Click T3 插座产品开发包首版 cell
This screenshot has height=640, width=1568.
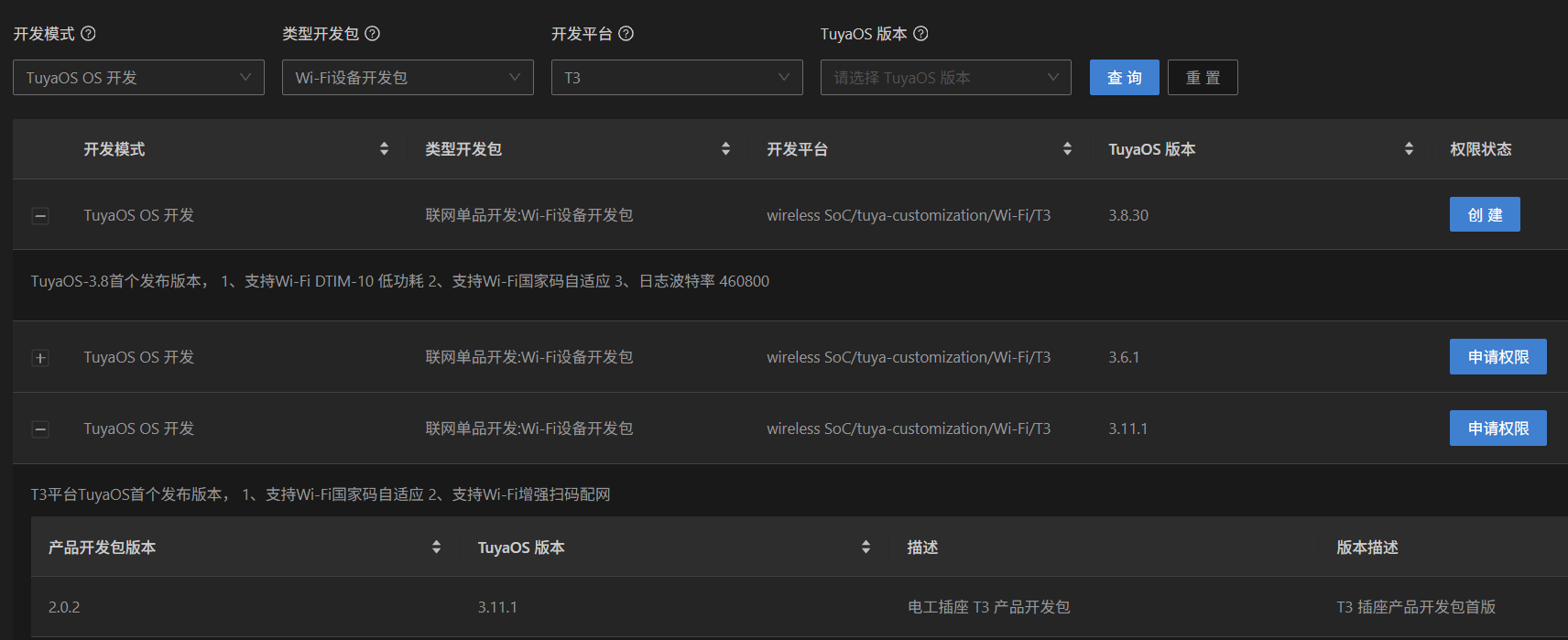(x=1416, y=607)
